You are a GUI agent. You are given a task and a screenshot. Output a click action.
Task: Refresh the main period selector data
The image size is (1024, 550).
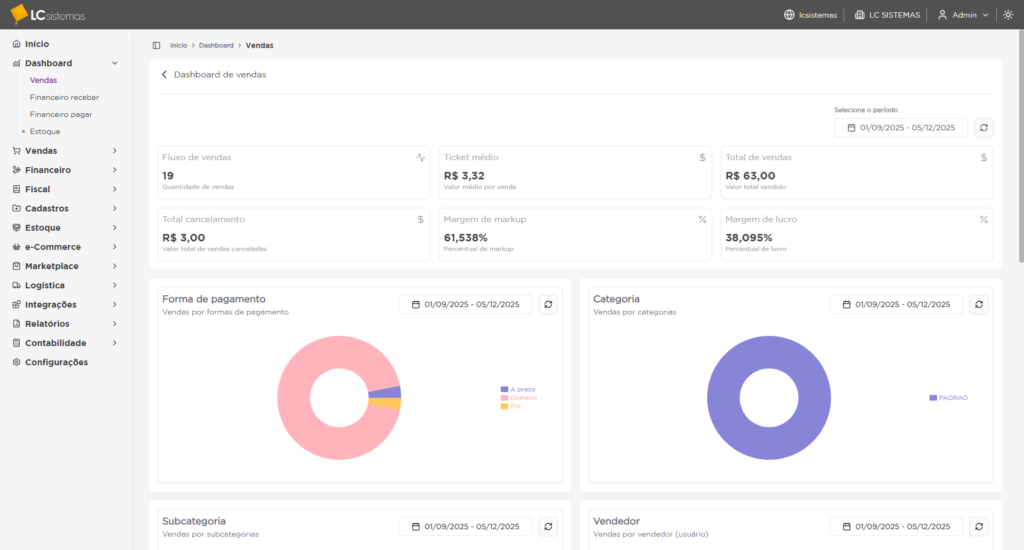pos(984,128)
